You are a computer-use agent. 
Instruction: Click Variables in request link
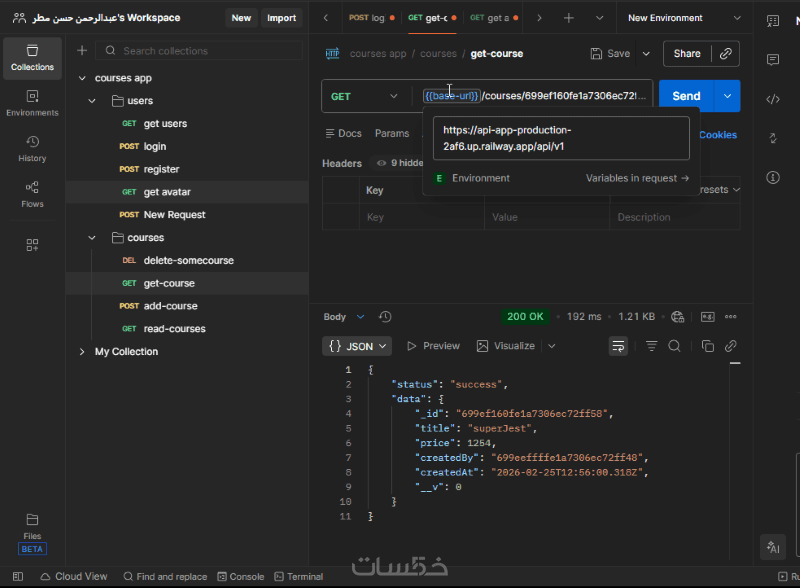click(637, 178)
